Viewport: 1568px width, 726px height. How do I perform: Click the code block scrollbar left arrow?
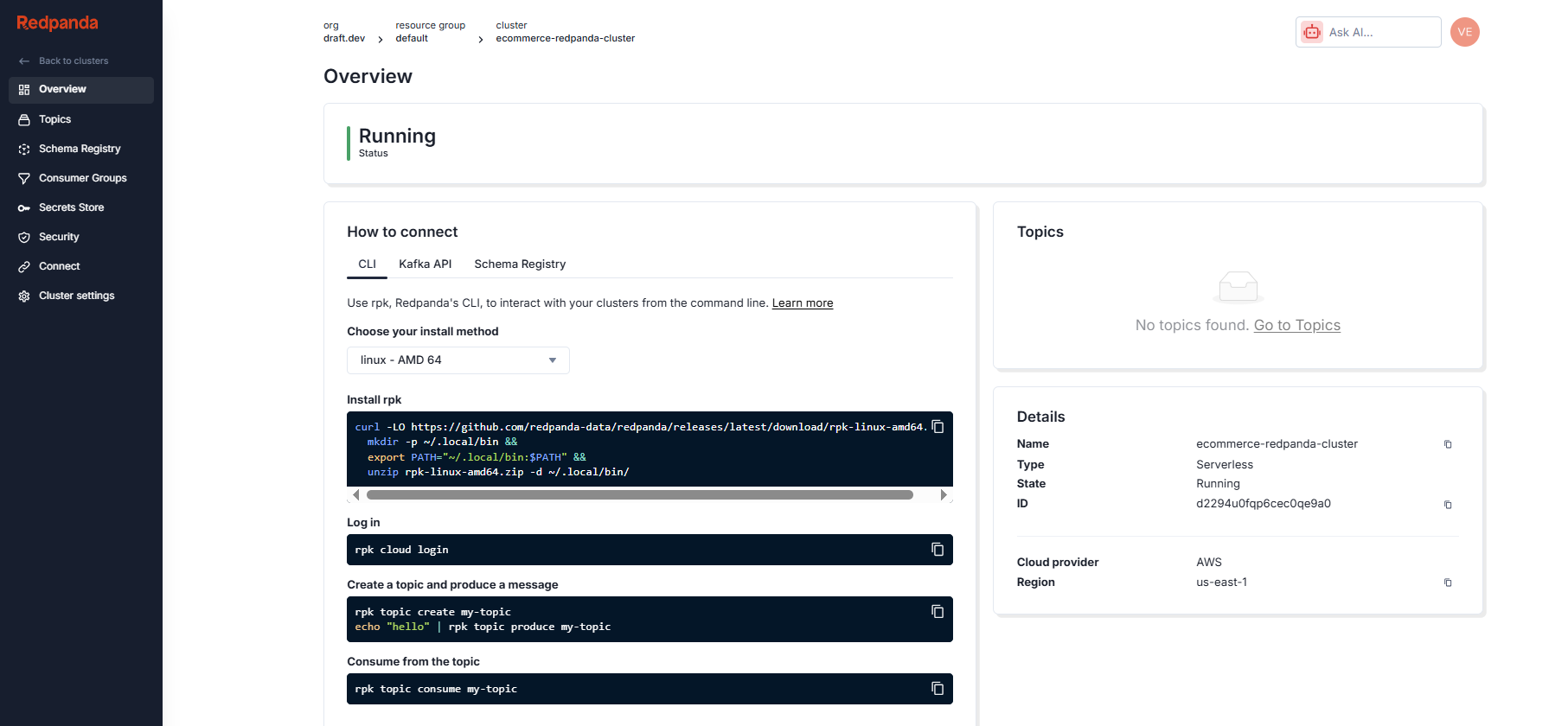(355, 495)
